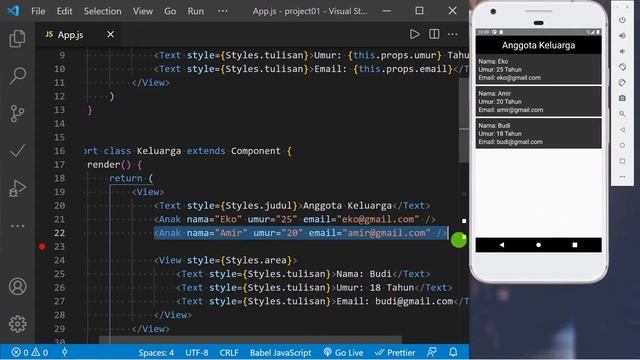
Task: Show hidden menus via title bar ellipsis
Action: pos(222,11)
